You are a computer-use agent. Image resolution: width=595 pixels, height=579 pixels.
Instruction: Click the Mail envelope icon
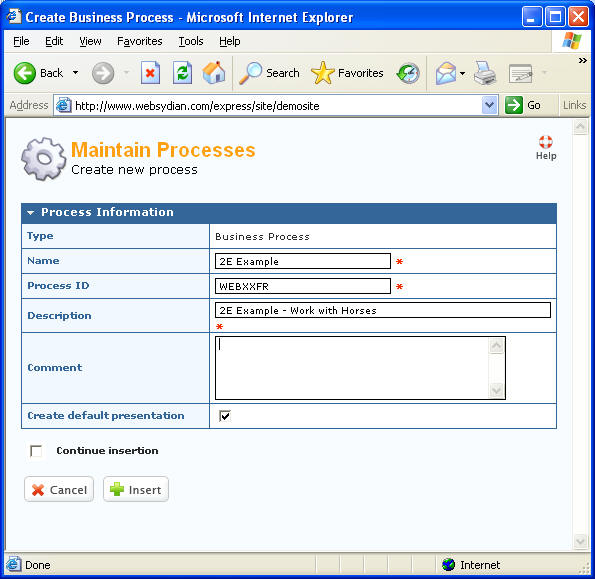point(446,73)
